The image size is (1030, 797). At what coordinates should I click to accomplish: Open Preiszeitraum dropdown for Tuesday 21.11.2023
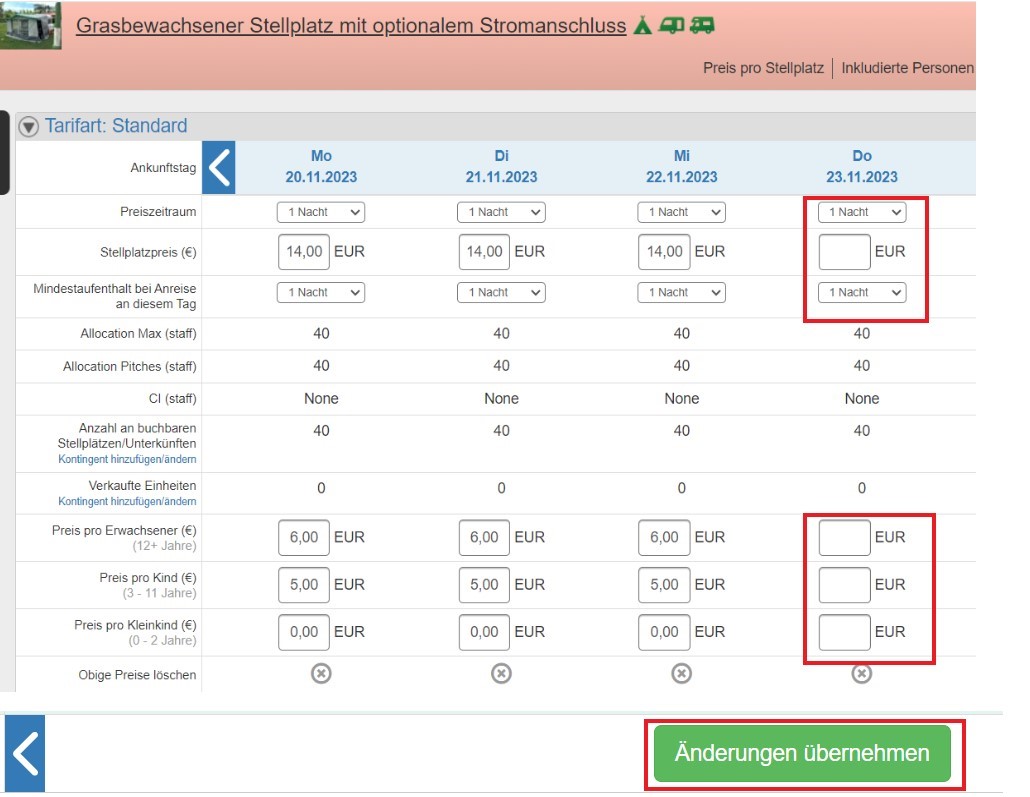[501, 212]
